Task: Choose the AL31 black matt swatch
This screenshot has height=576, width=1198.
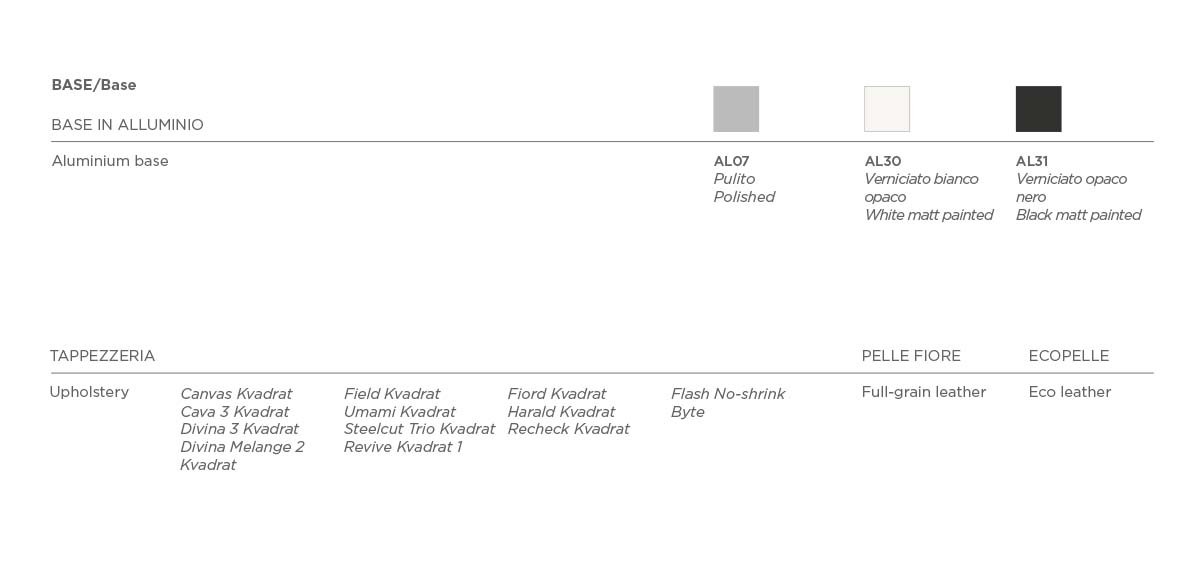Action: coord(1038,108)
